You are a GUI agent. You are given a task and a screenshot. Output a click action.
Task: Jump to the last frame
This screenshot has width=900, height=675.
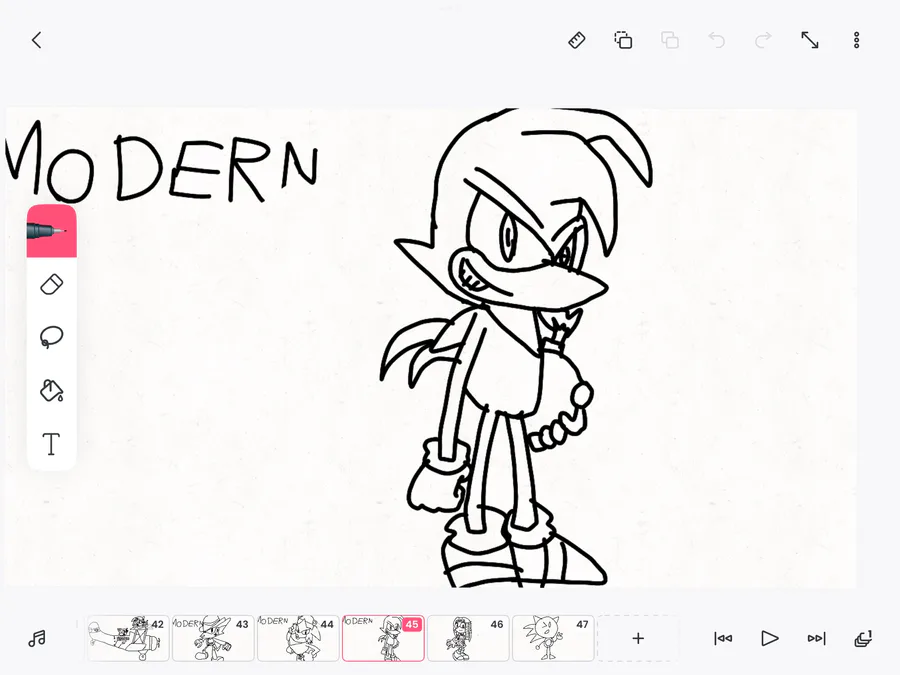tap(816, 638)
